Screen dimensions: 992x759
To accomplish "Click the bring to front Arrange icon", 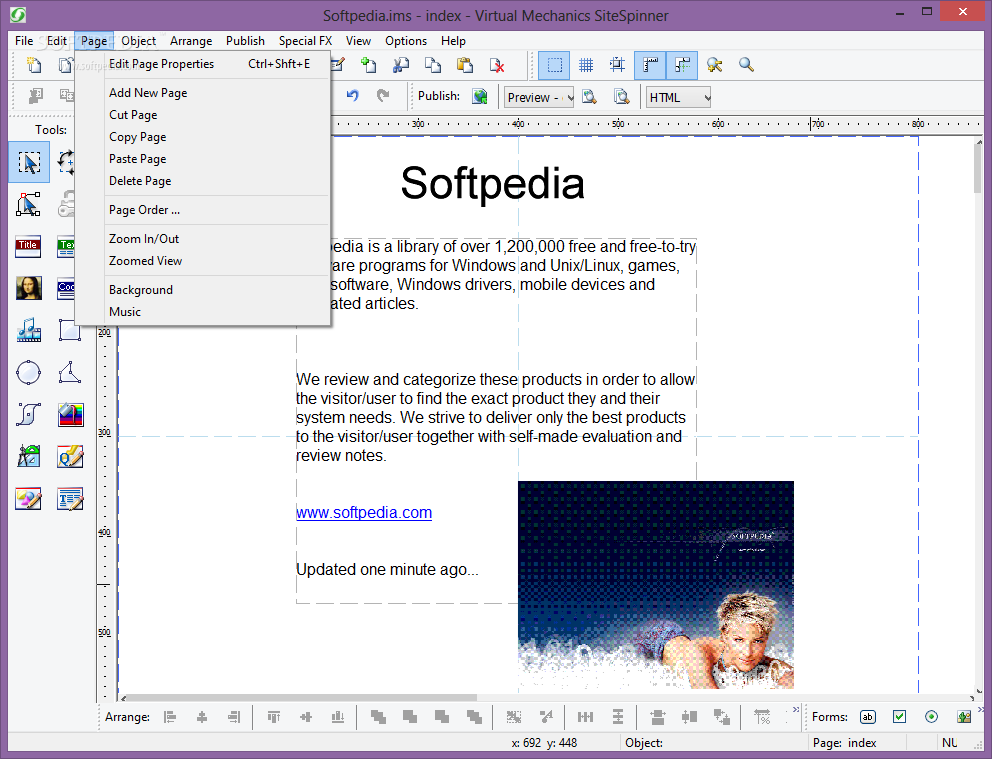I will click(x=378, y=717).
